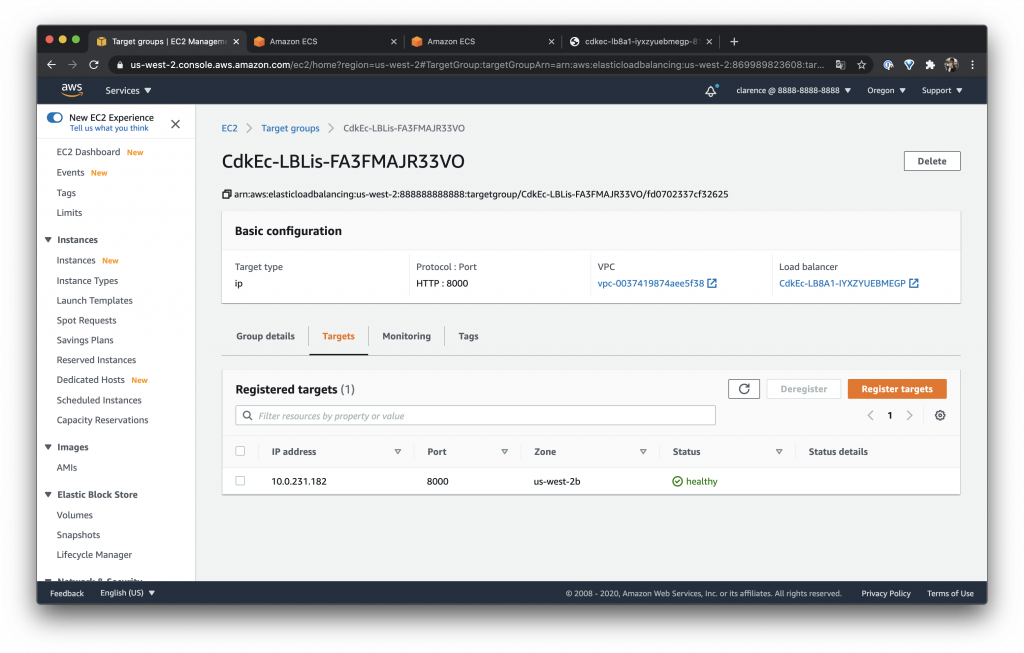Click the Register targets button
The image size is (1024, 653).
(897, 389)
